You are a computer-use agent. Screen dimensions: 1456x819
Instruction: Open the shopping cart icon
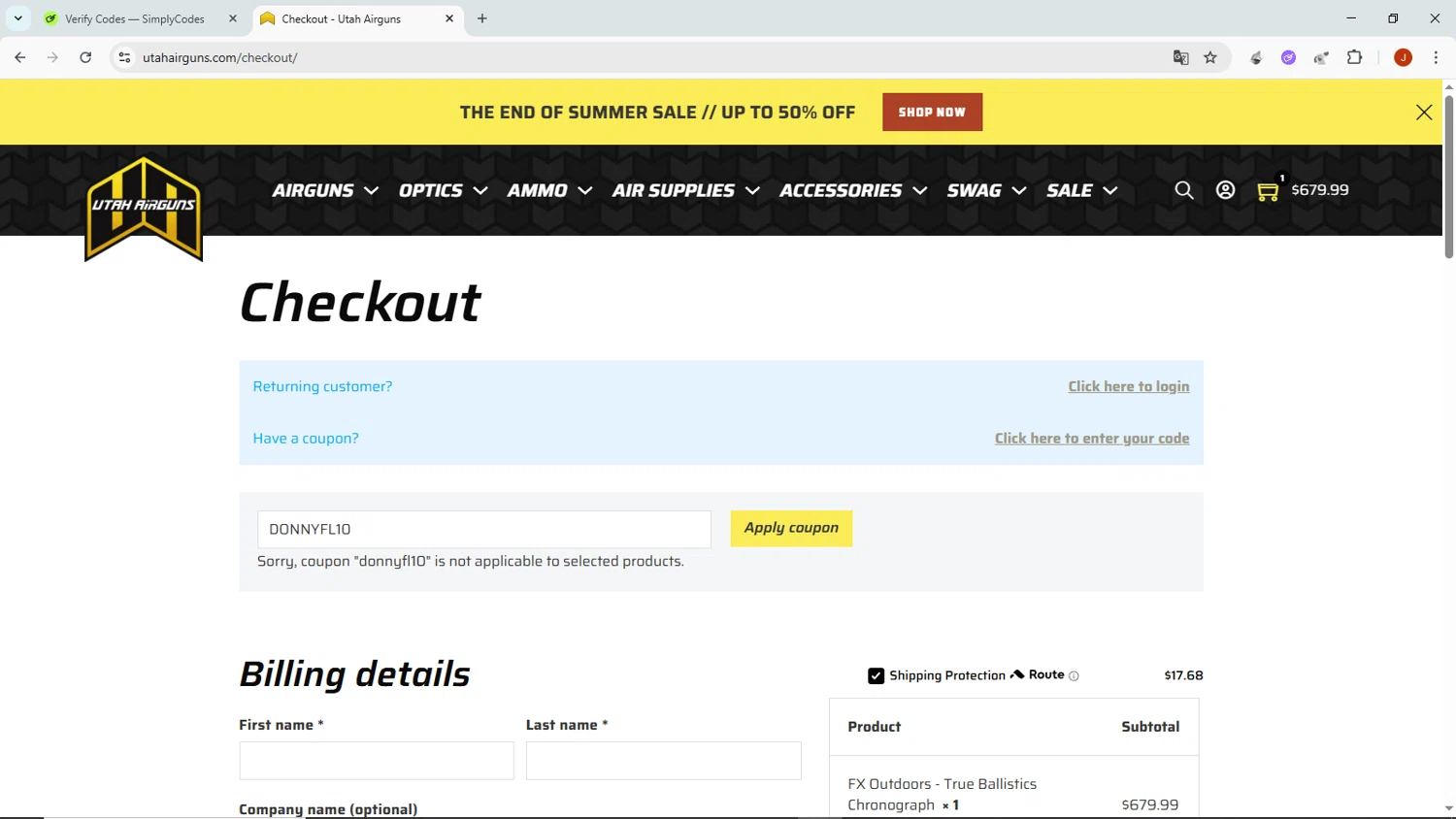[1268, 191]
